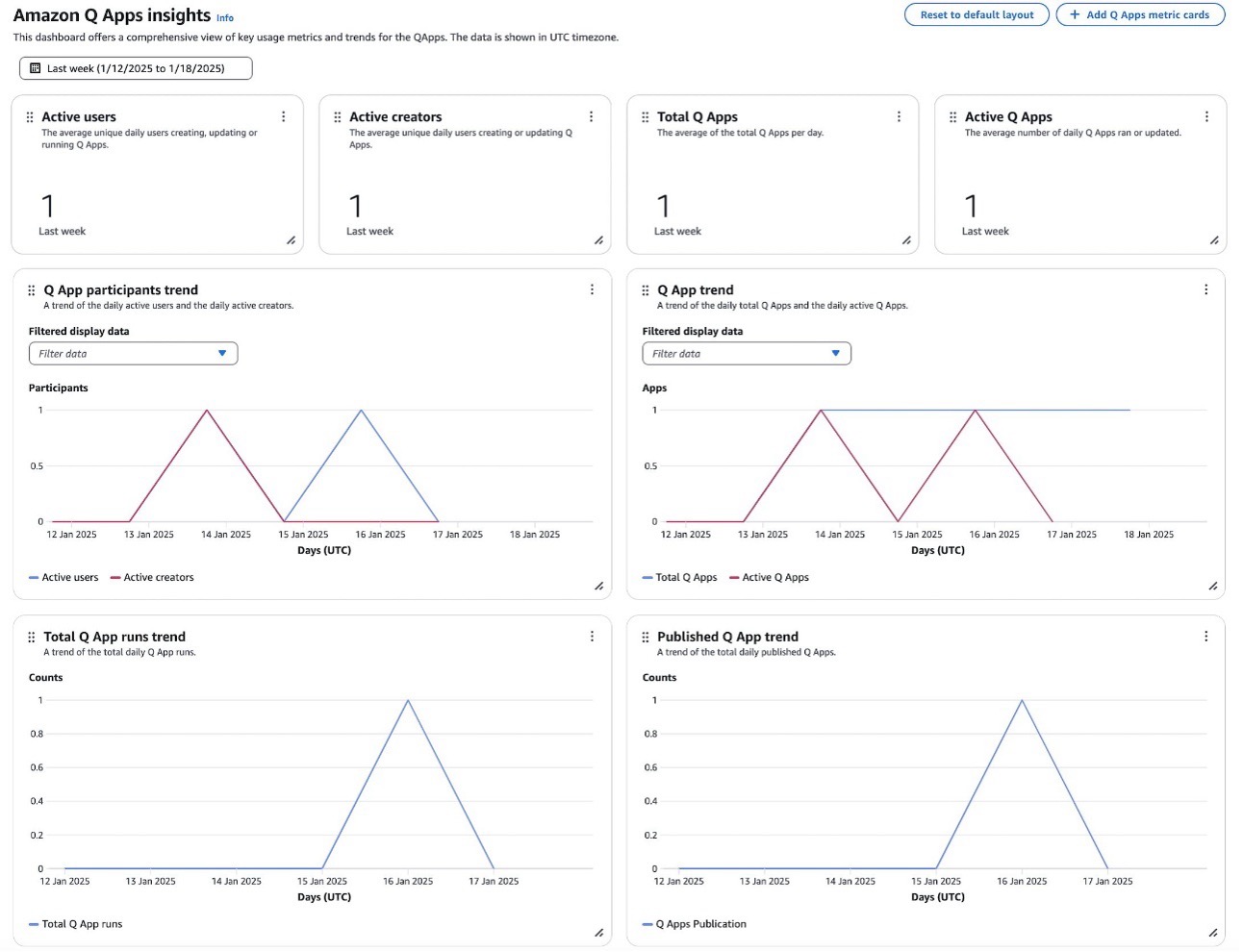The height and width of the screenshot is (952, 1243).
Task: Click resize corner of Total Q Apps card
Action: click(x=906, y=240)
